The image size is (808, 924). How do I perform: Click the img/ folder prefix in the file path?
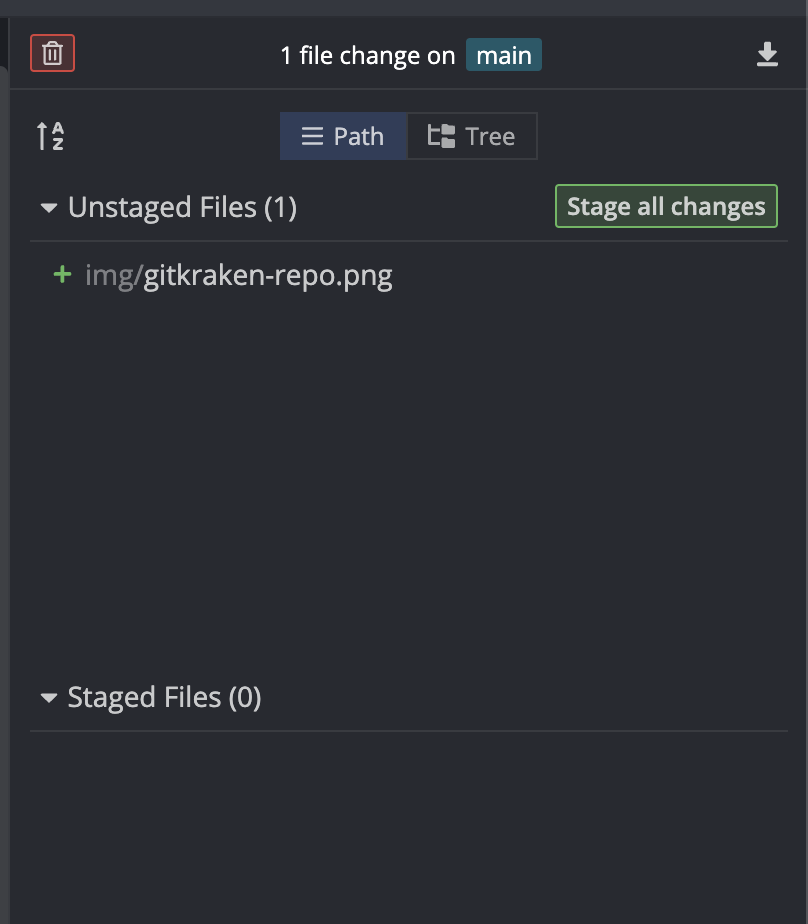113,275
